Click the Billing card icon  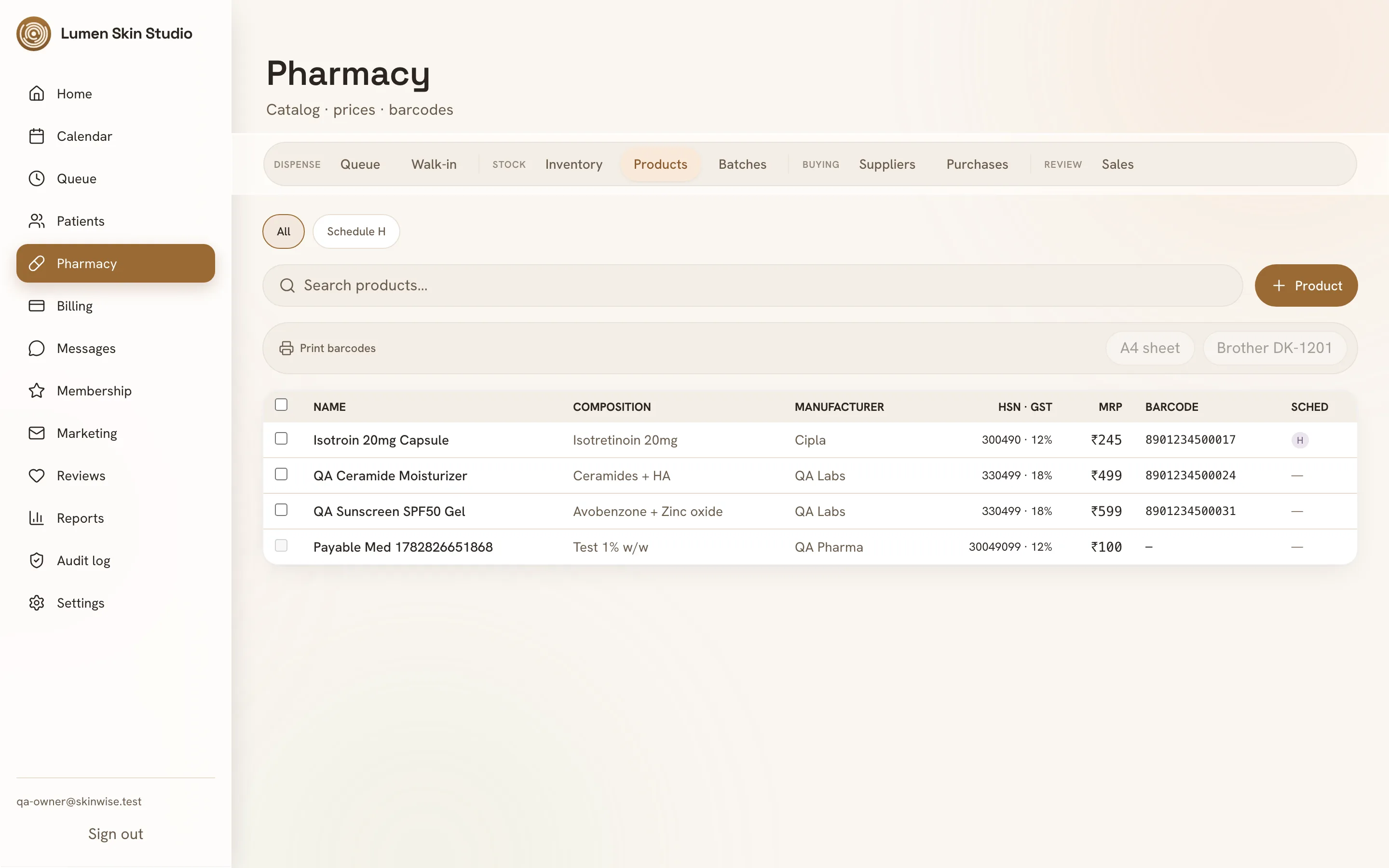[x=37, y=306]
